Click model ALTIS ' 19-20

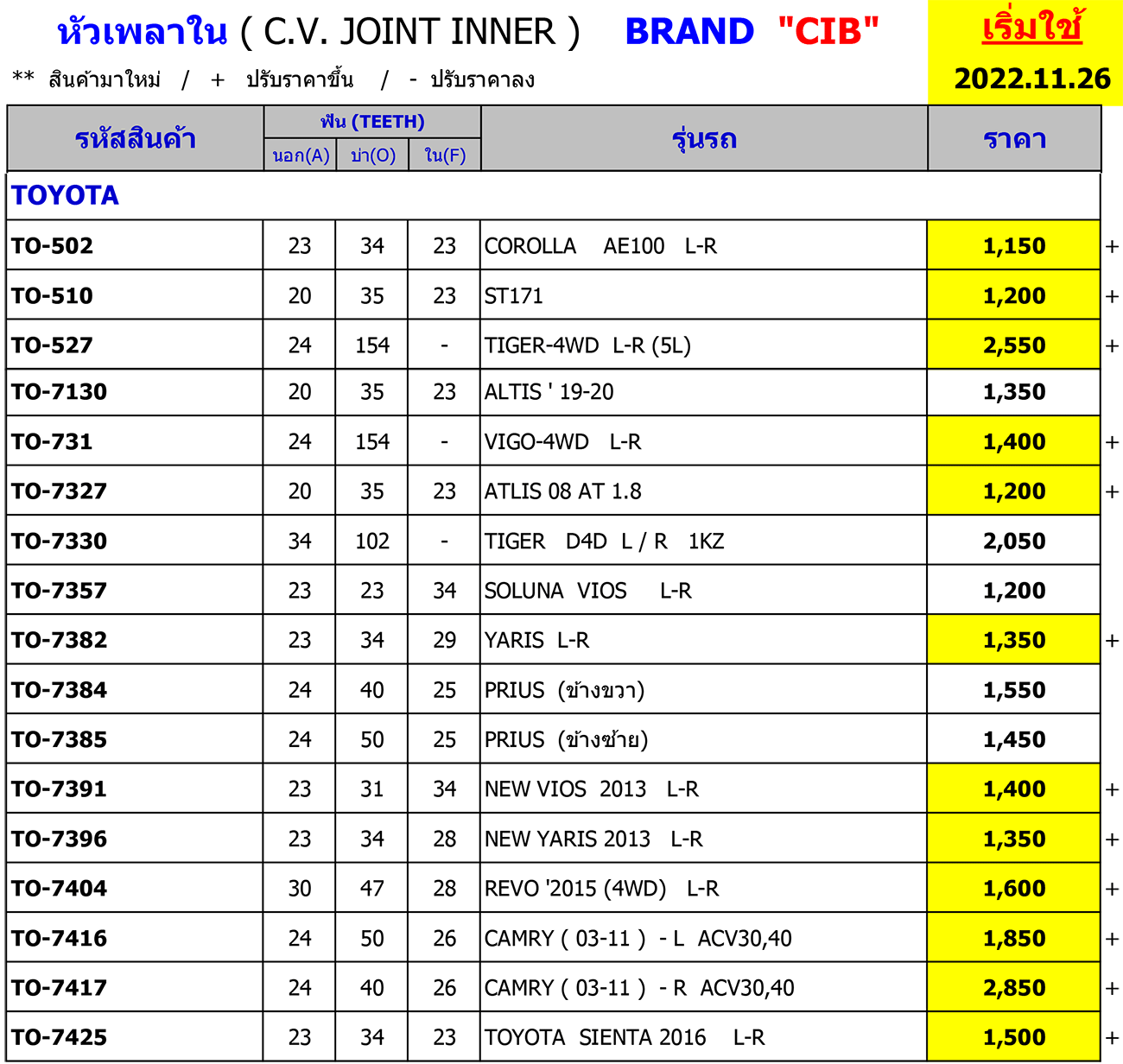coord(549,392)
